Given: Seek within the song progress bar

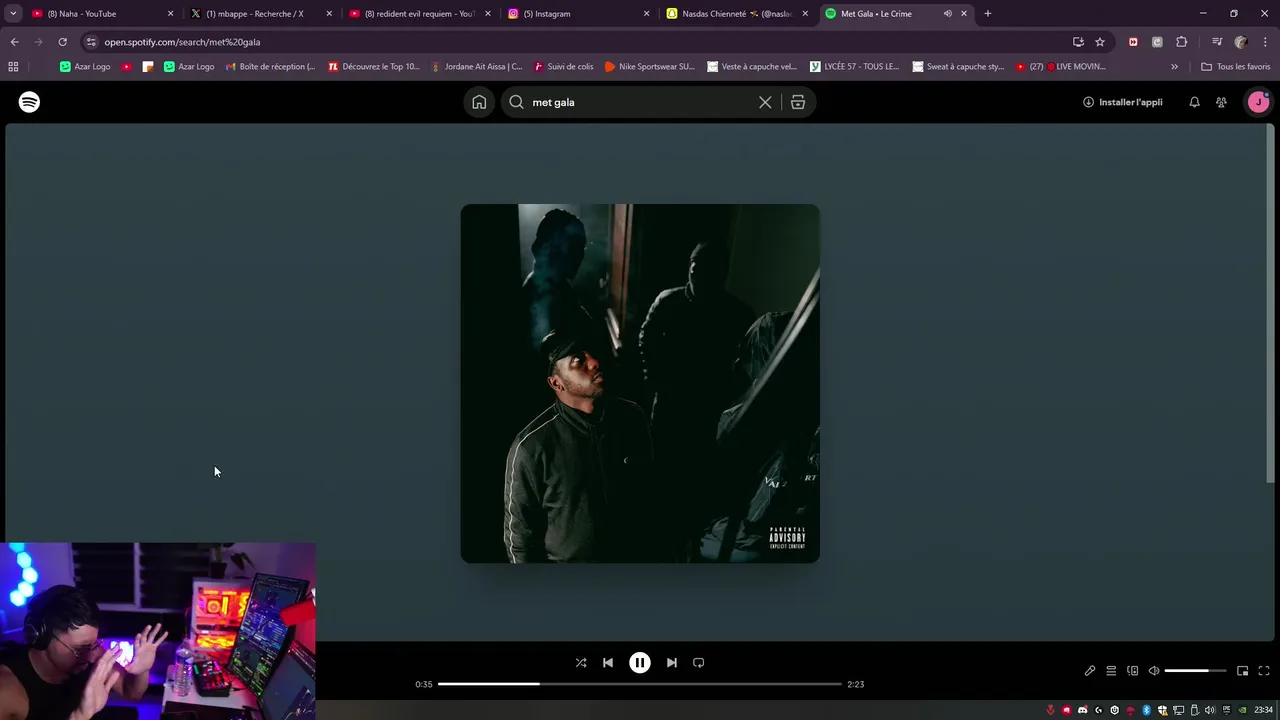Looking at the screenshot, I should 640,684.
